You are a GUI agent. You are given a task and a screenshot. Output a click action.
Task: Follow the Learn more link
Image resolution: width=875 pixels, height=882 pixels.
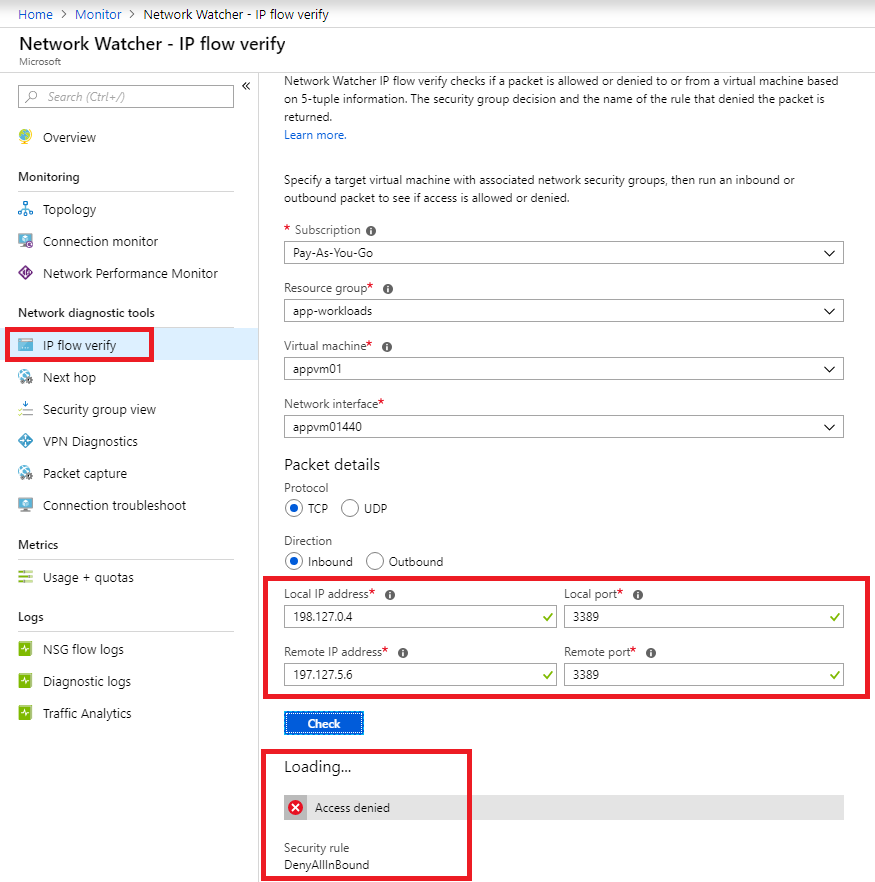tap(315, 135)
